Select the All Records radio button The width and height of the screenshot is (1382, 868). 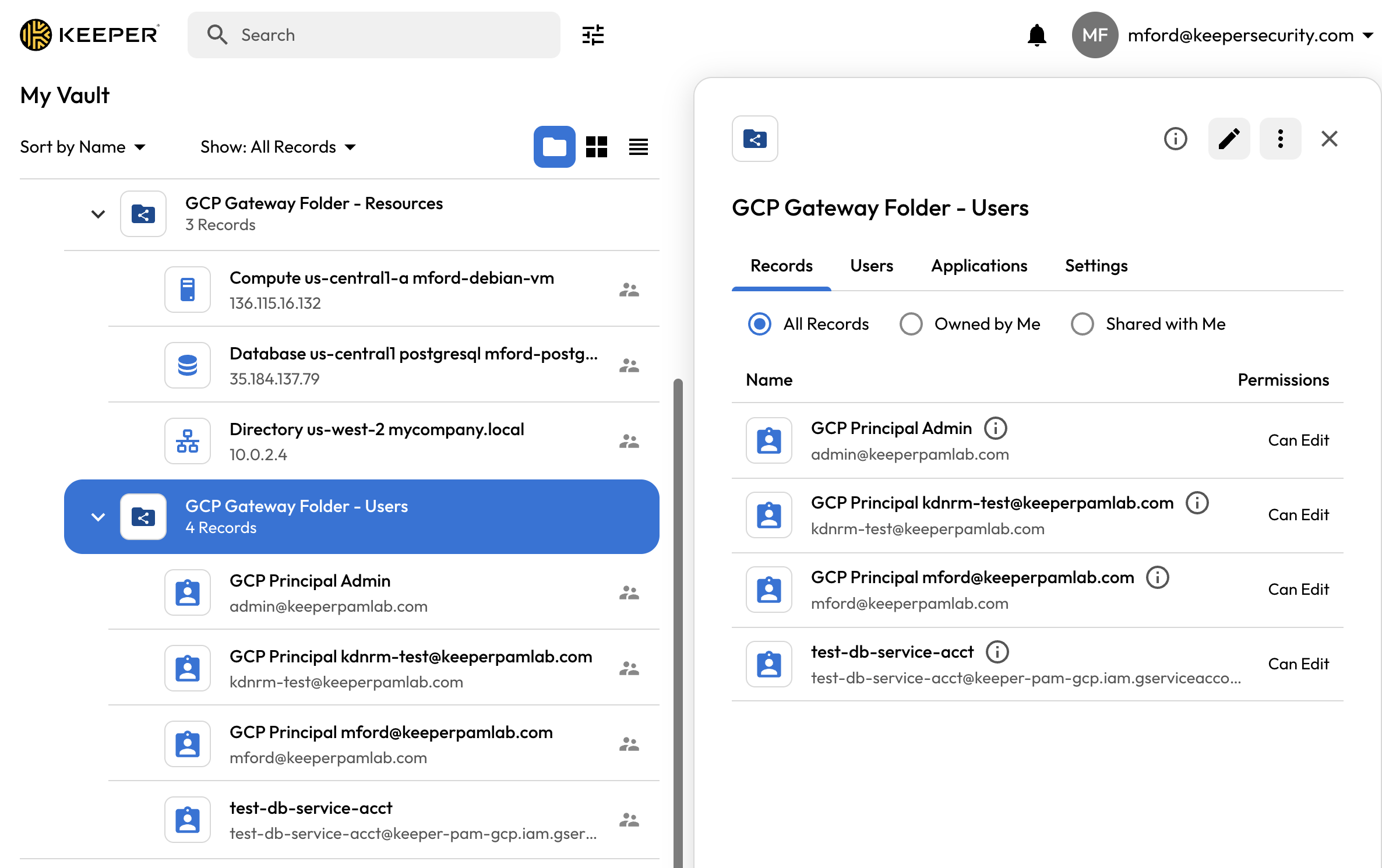[759, 324]
